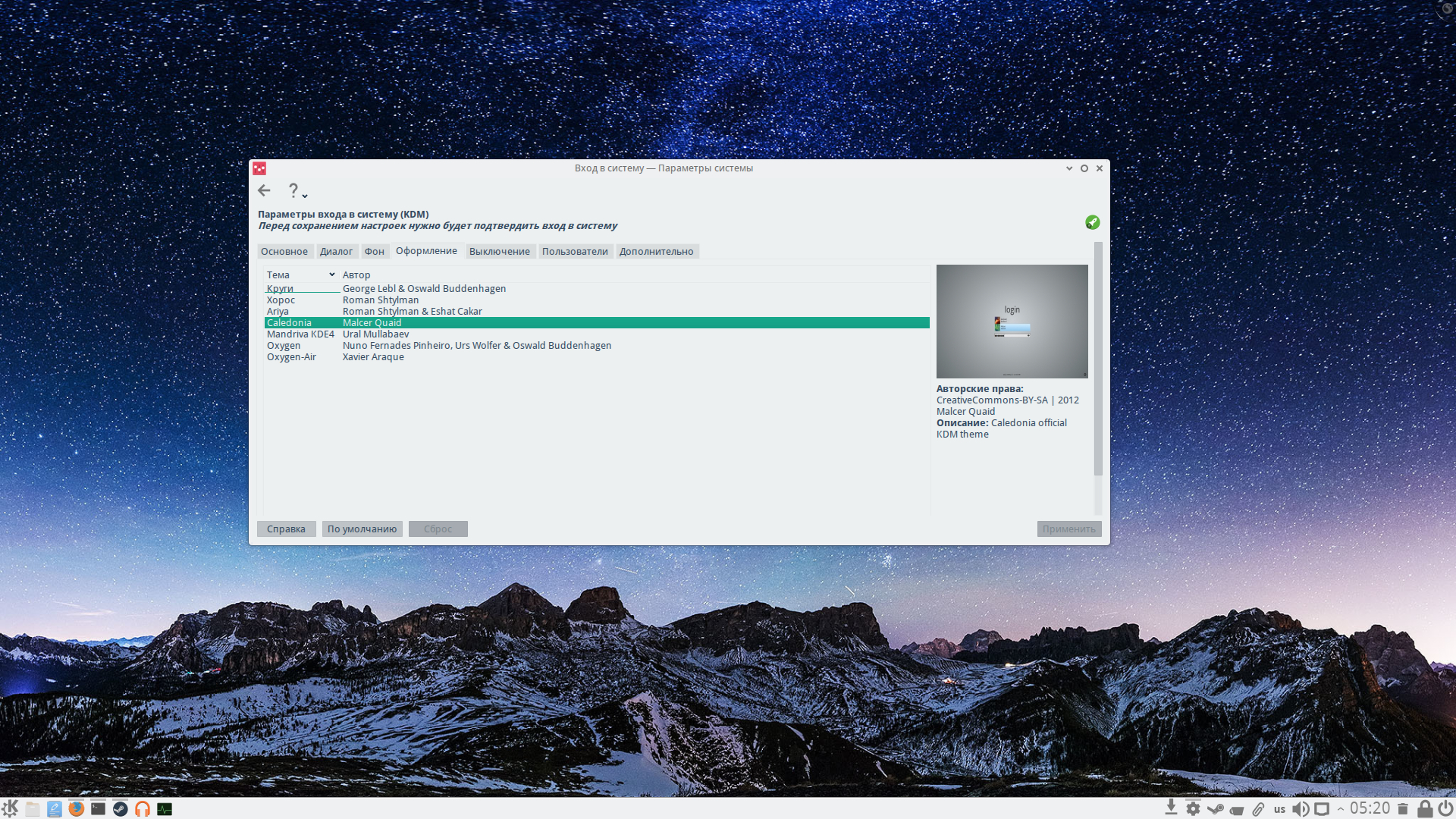Open the trash icon in the panel
Image resolution: width=1456 pixels, height=819 pixels.
coord(1403,809)
